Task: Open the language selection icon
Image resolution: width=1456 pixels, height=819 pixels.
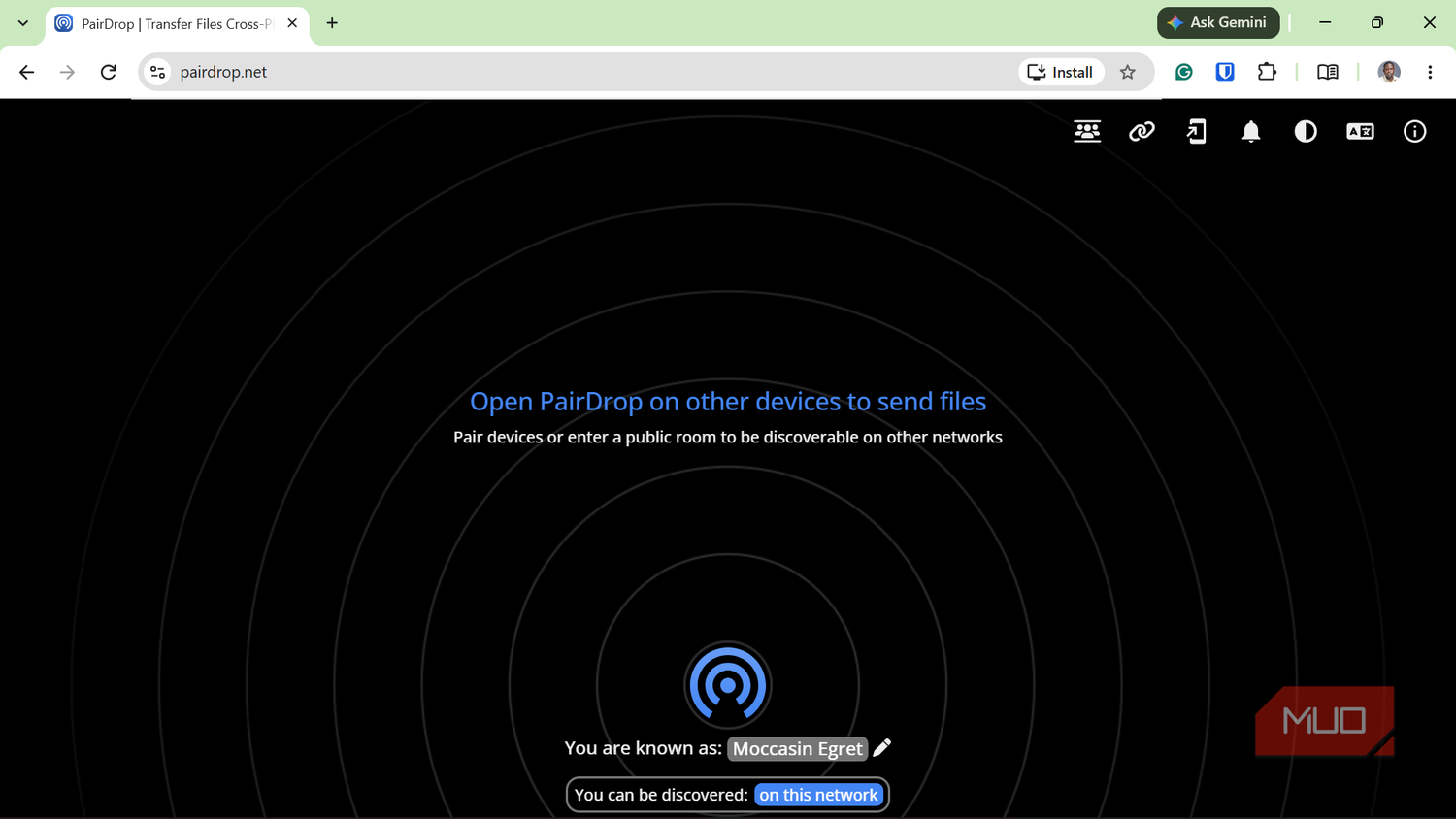Action: [1360, 131]
